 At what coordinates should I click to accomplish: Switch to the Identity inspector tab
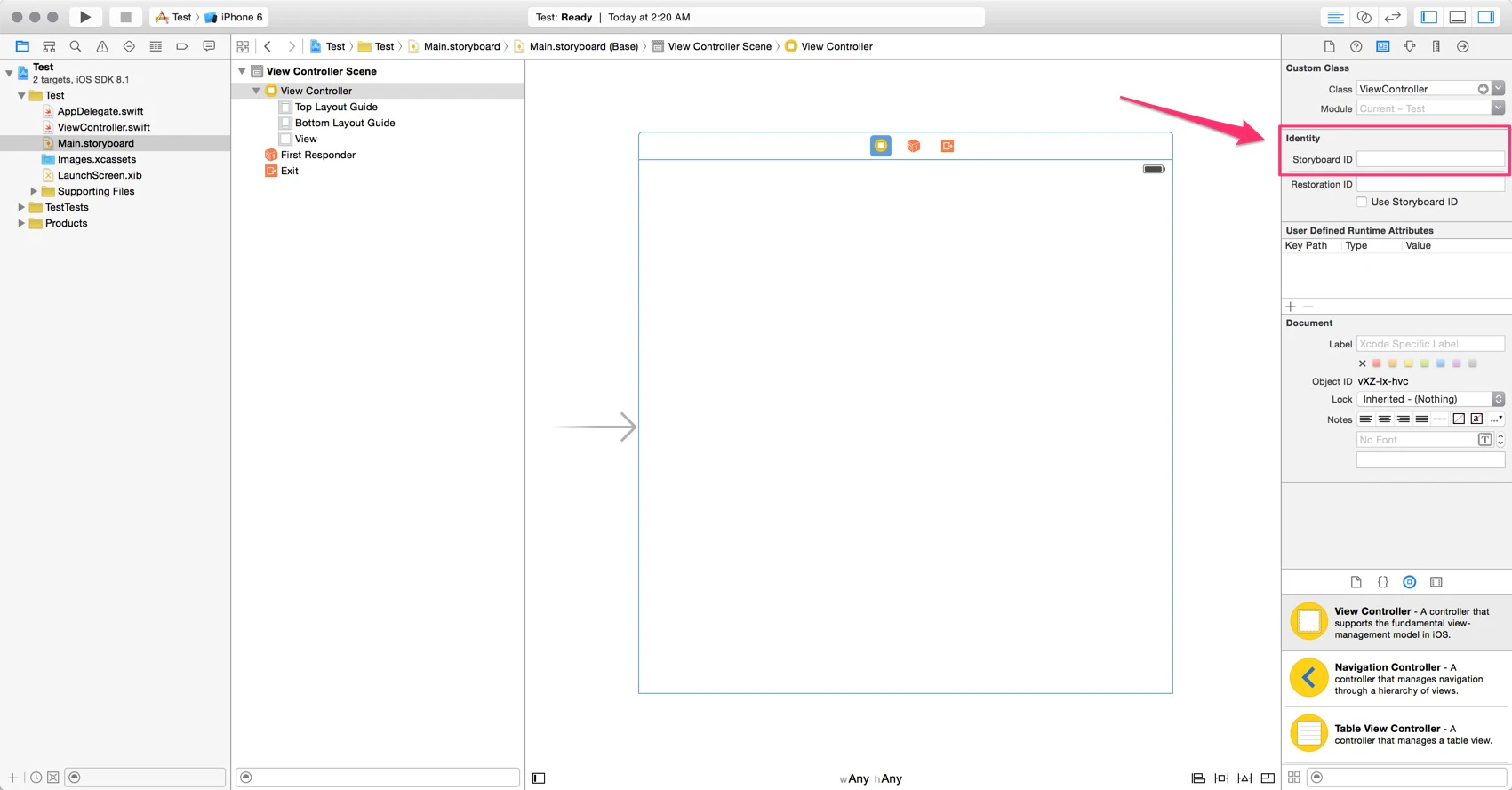pyautogui.click(x=1383, y=46)
